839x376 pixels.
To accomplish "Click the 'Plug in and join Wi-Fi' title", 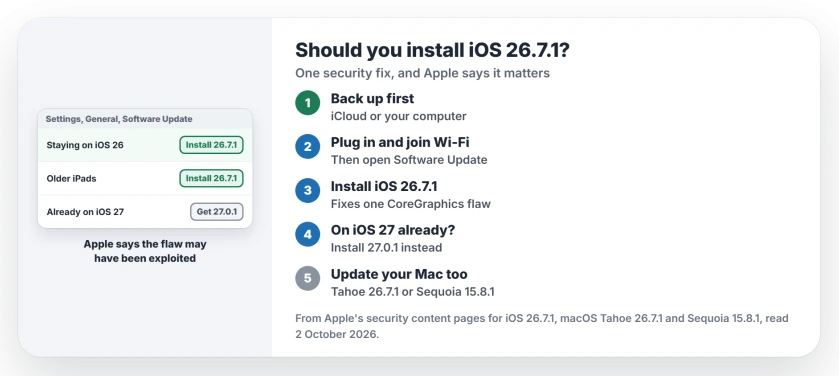I will click(400, 142).
